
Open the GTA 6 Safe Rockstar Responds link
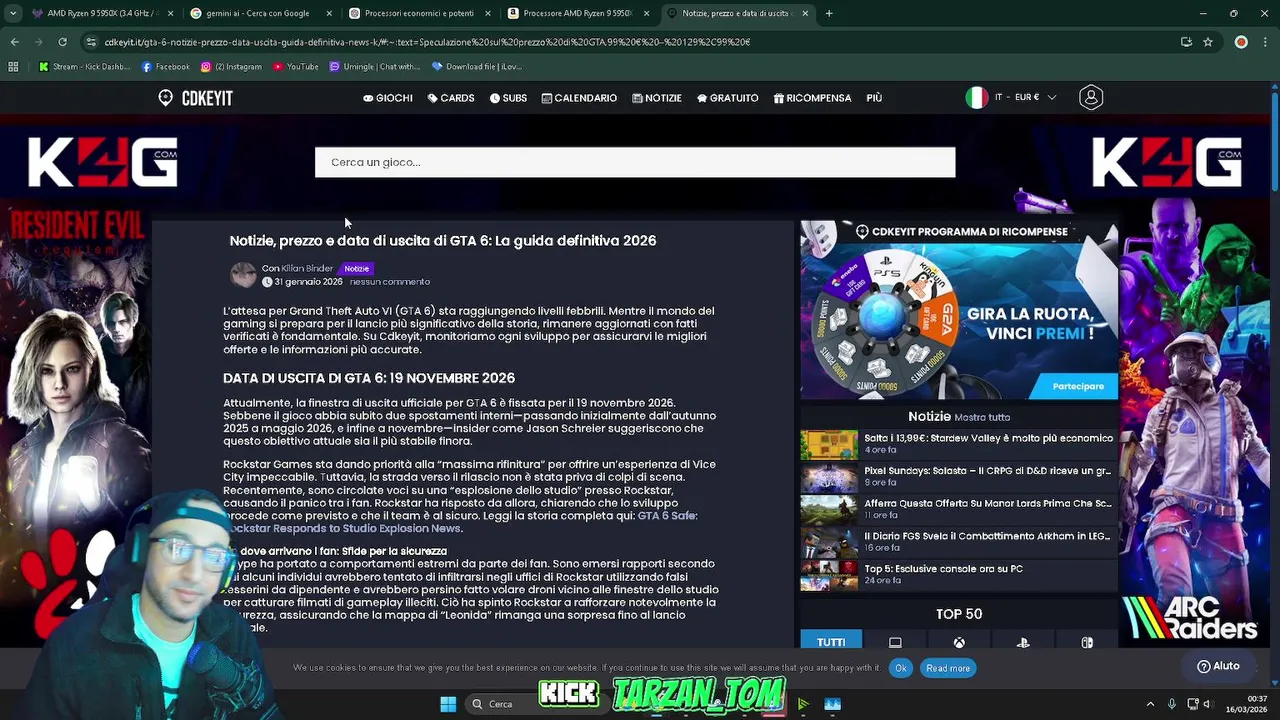pyautogui.click(x=460, y=522)
